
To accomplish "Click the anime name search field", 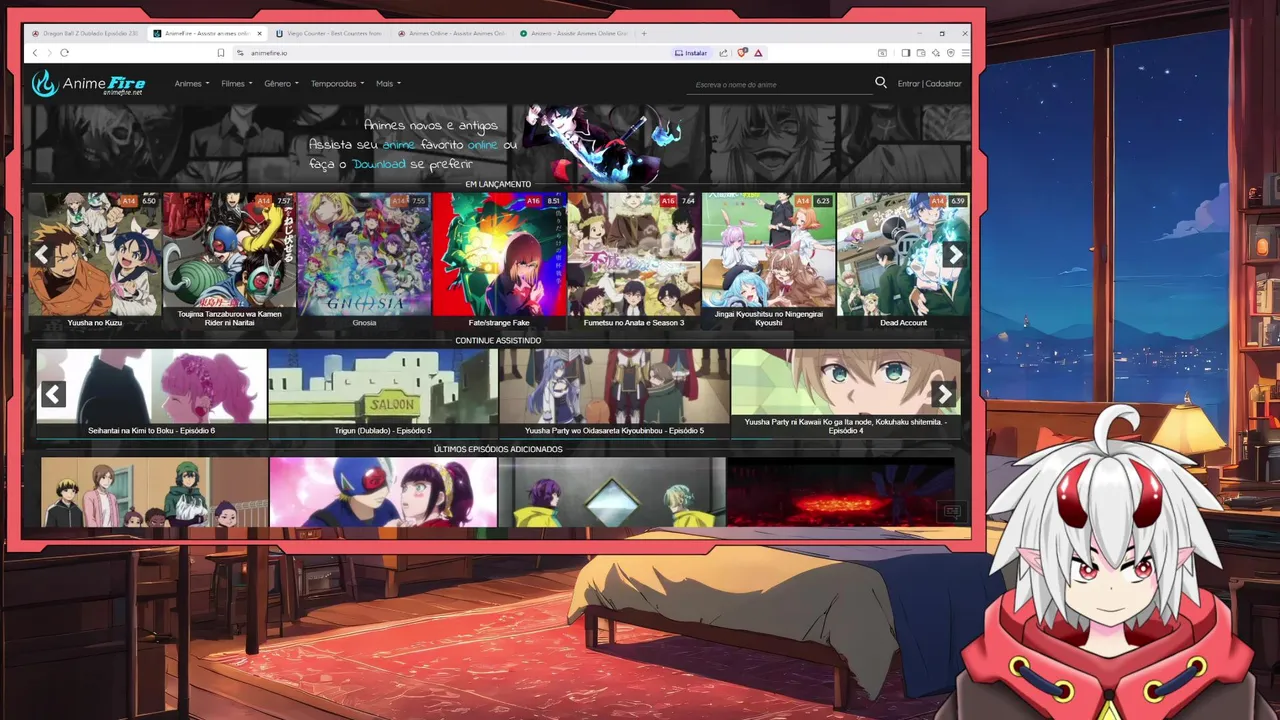I will pyautogui.click(x=778, y=85).
